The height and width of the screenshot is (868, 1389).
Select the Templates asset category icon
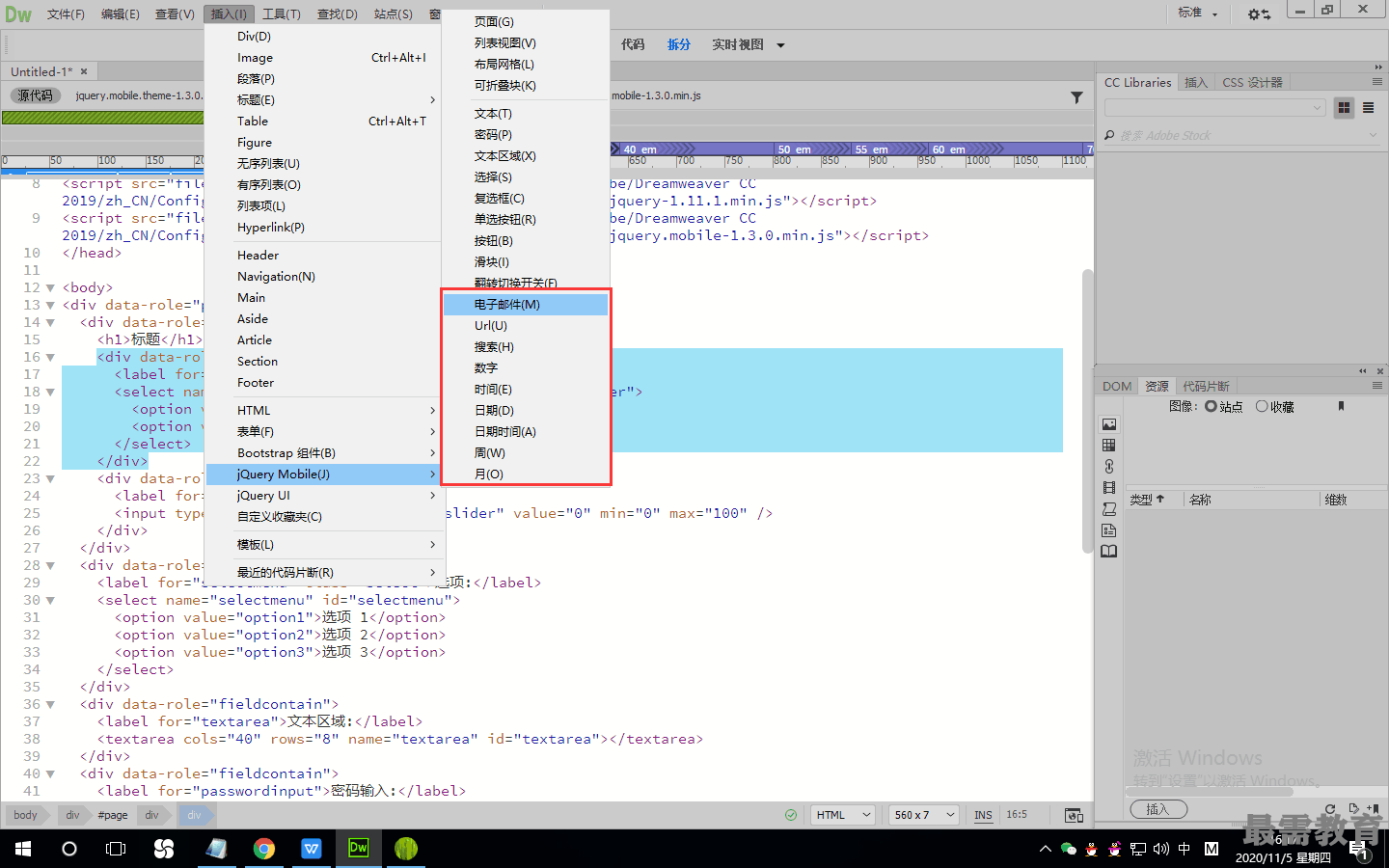coord(1109,530)
